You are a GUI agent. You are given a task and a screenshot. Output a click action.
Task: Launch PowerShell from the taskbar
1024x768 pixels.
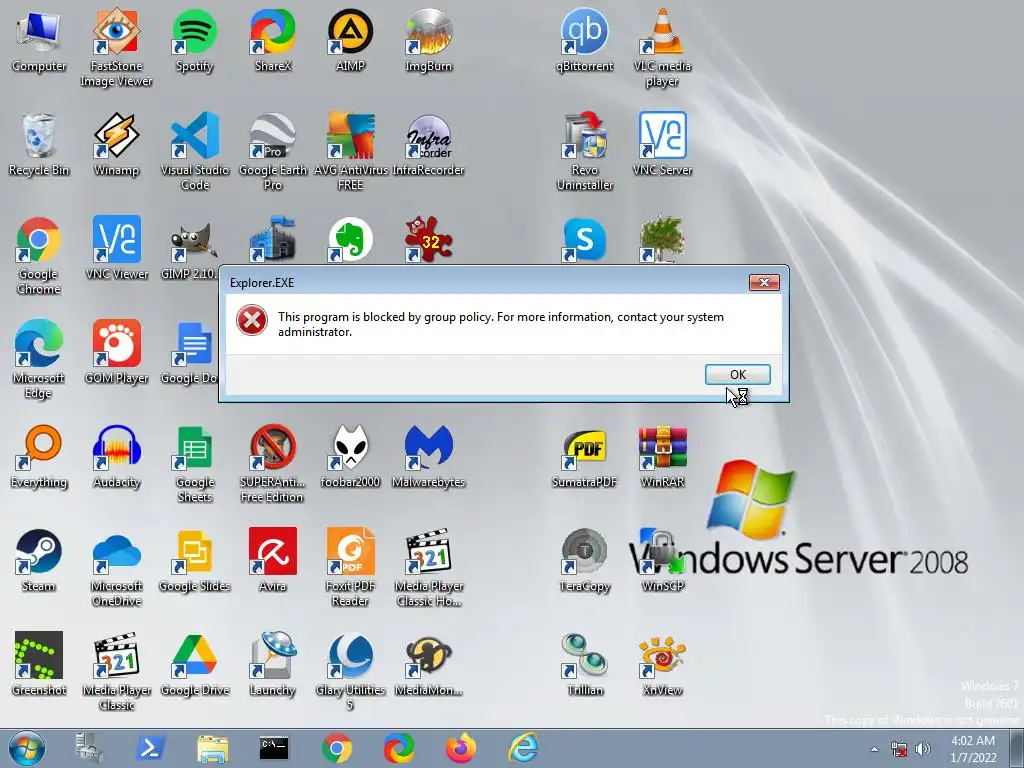tap(150, 748)
